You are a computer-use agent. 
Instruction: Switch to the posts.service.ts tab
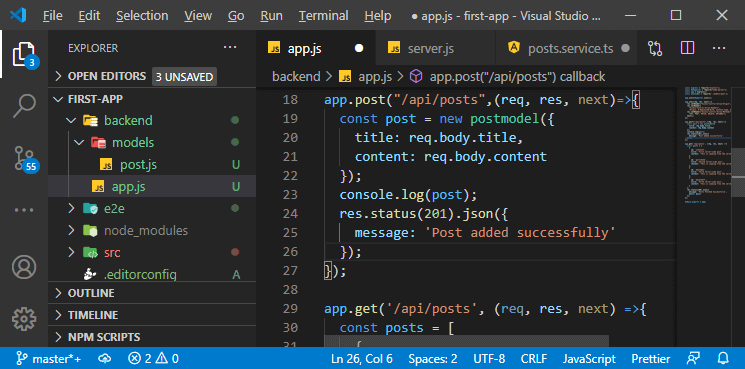pyautogui.click(x=566, y=48)
